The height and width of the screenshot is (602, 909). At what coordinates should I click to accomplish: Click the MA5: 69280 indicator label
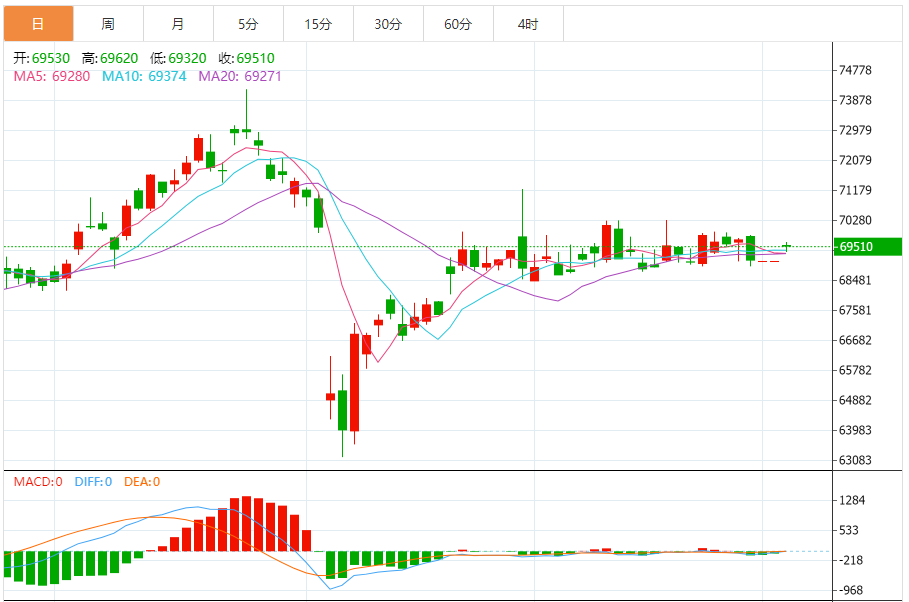click(x=52, y=76)
